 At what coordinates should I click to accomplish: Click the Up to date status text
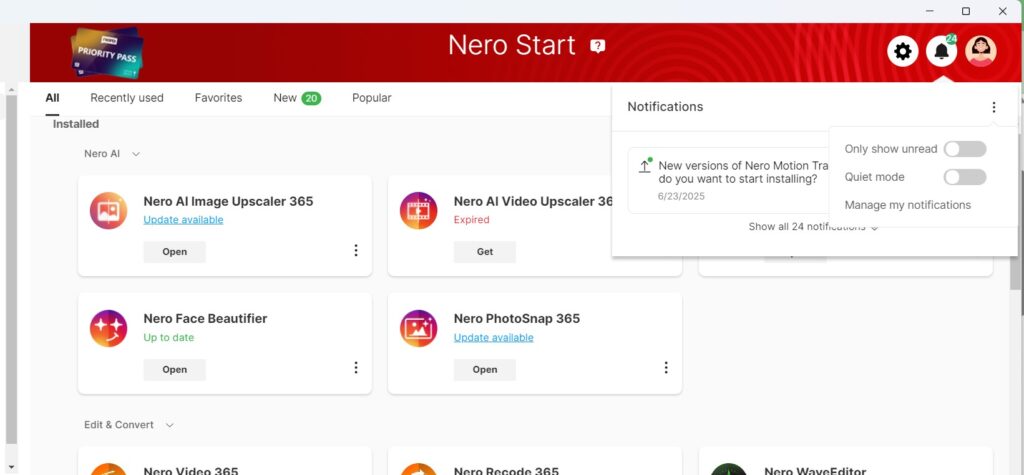[x=168, y=338]
